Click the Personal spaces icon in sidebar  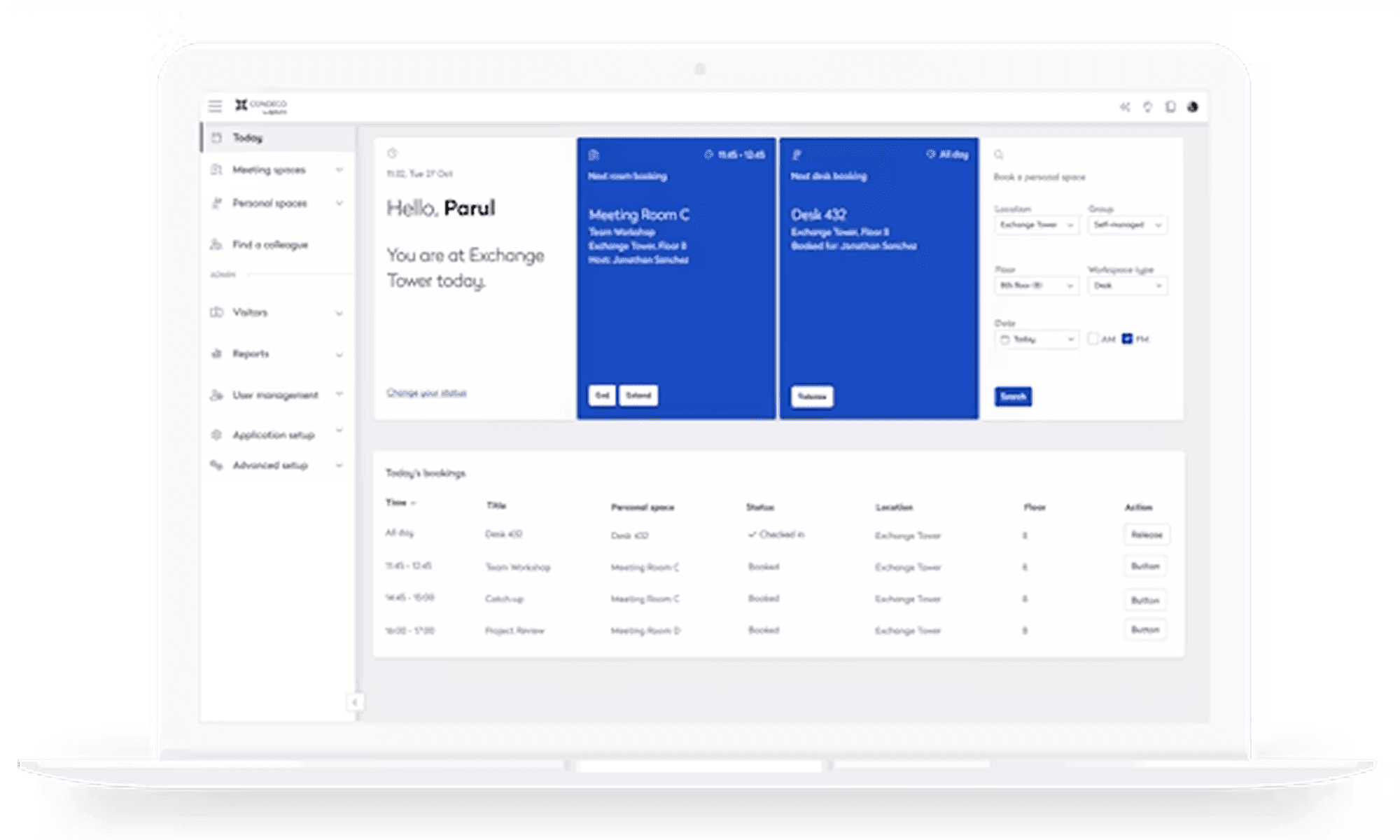tap(217, 204)
